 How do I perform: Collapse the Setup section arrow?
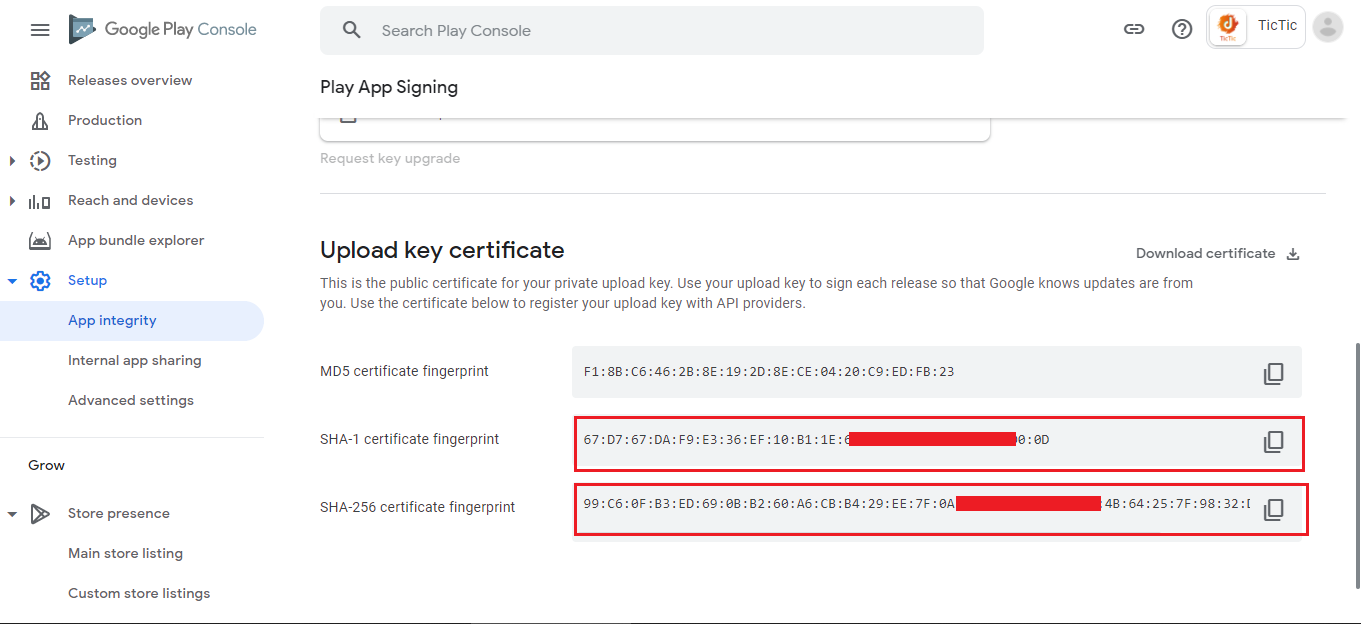(x=12, y=281)
